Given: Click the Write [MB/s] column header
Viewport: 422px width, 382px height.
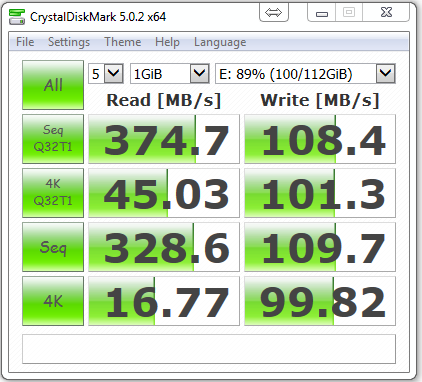Looking at the screenshot, I should (x=320, y=100).
